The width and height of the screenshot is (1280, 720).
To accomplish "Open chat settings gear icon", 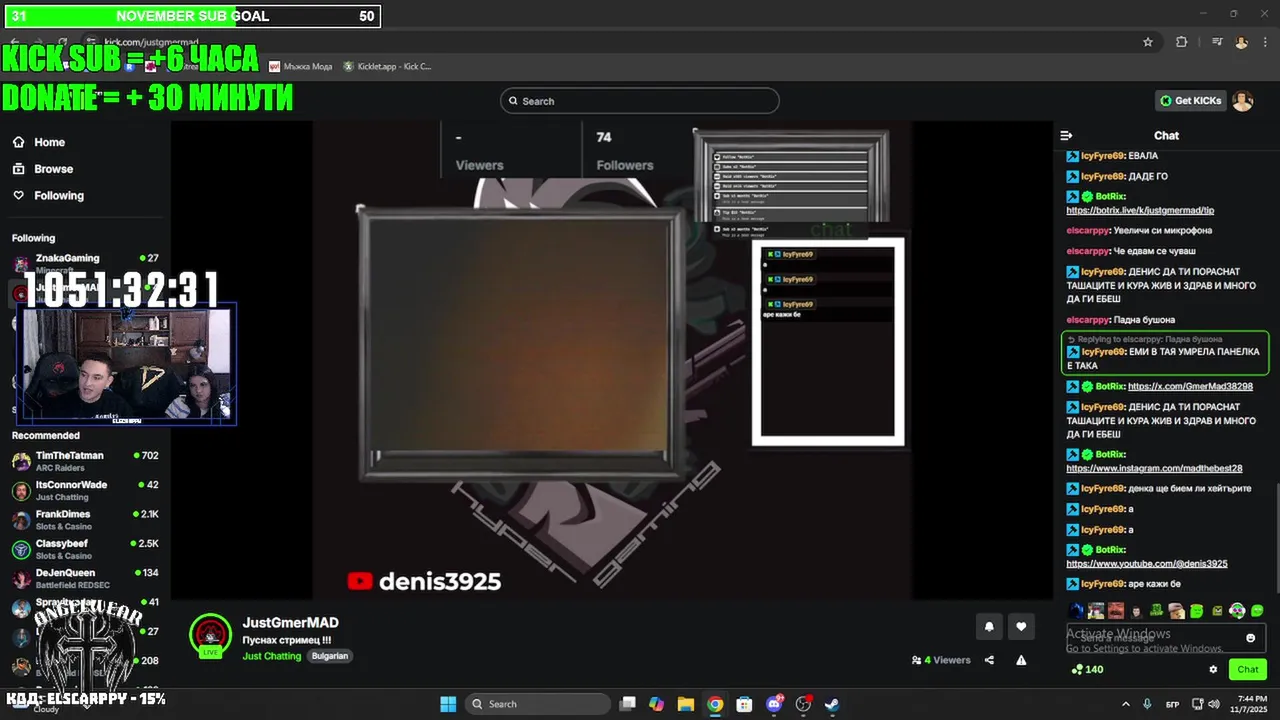I will click(1213, 670).
